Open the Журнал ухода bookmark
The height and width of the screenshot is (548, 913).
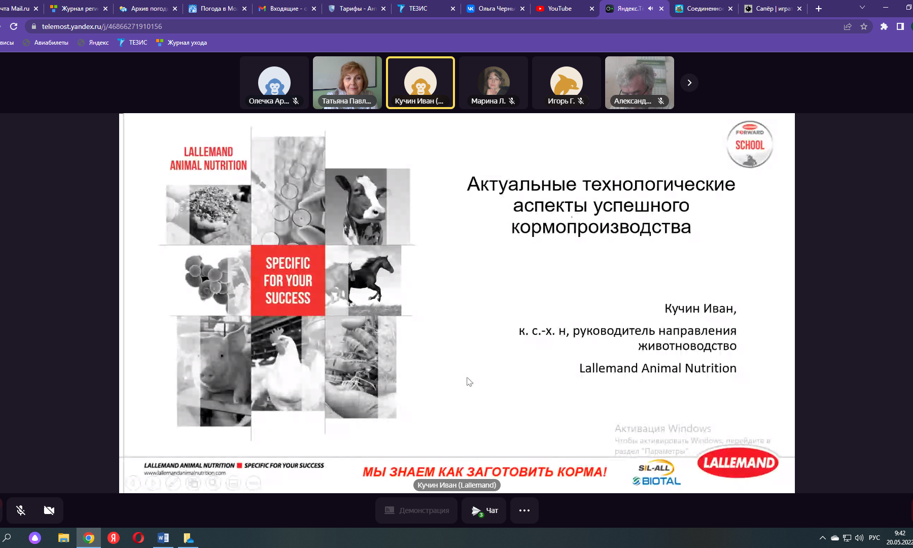tap(182, 43)
